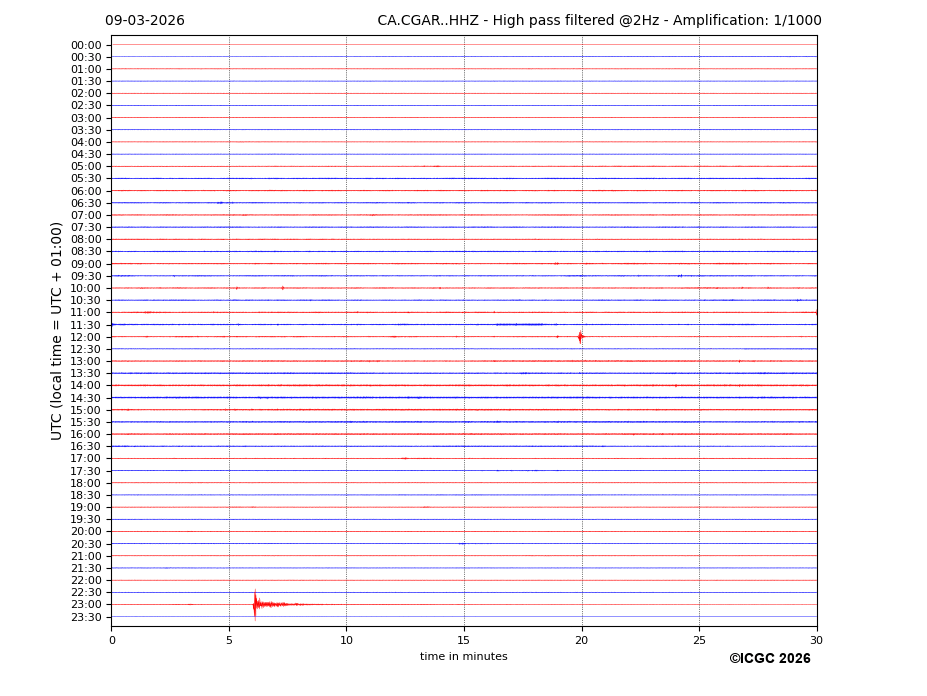The image size is (927, 696).
Task: Select the 00:00 time row label
Action: pyautogui.click(x=86, y=45)
